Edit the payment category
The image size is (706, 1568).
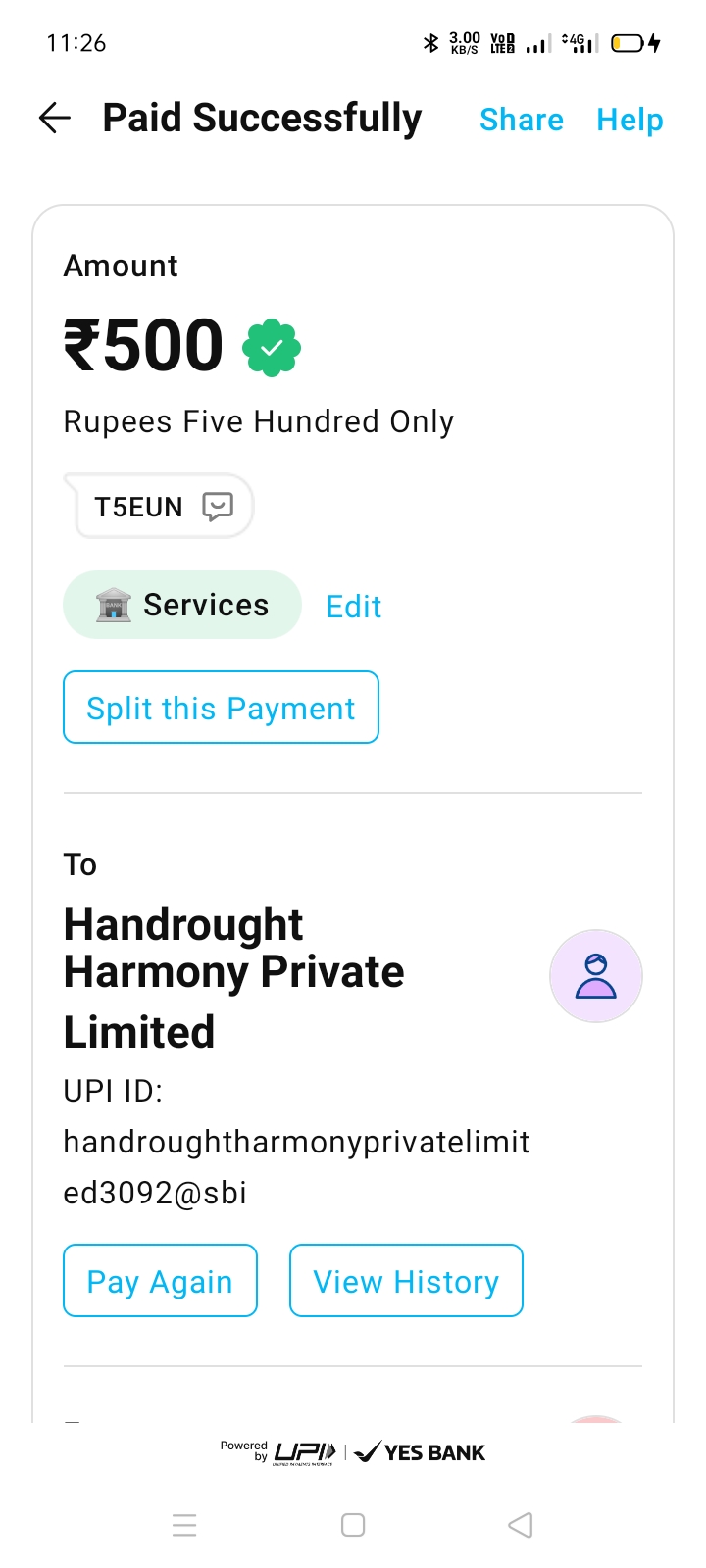click(353, 607)
